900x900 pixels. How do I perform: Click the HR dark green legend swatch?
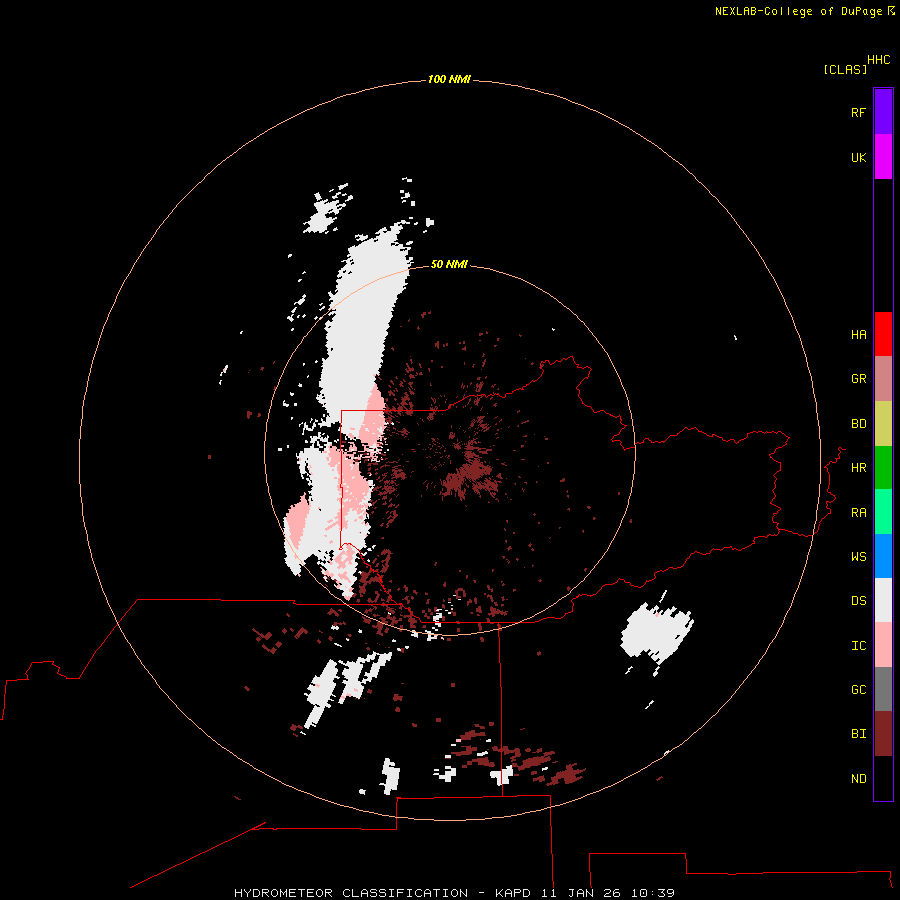[883, 468]
